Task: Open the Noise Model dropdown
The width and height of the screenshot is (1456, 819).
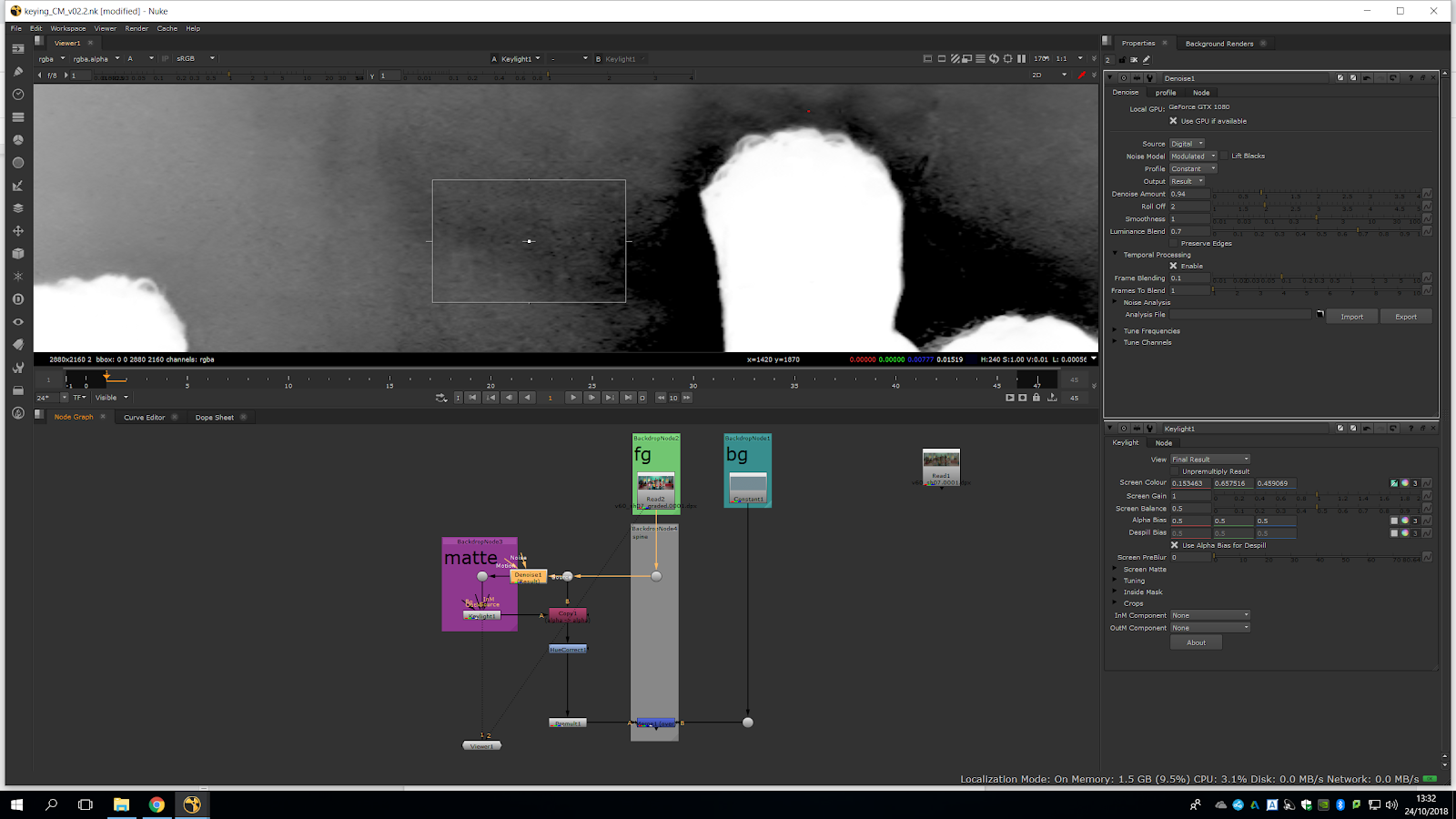Action: (x=1192, y=157)
